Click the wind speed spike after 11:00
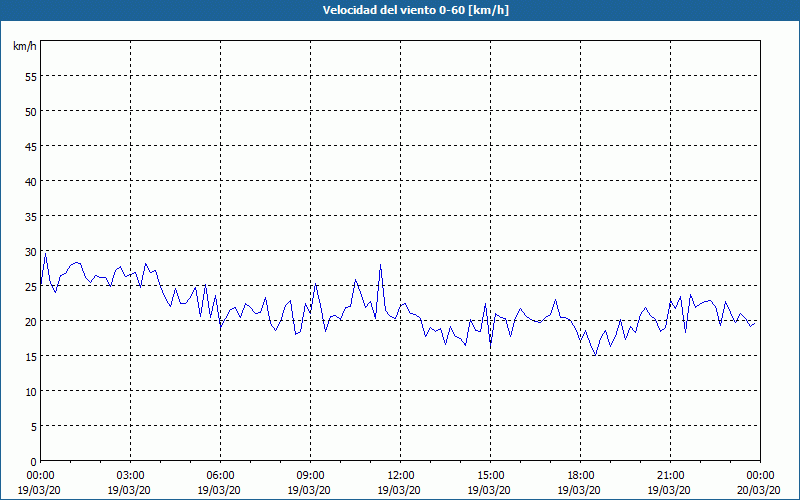This screenshot has width=800, height=500. coord(381,264)
